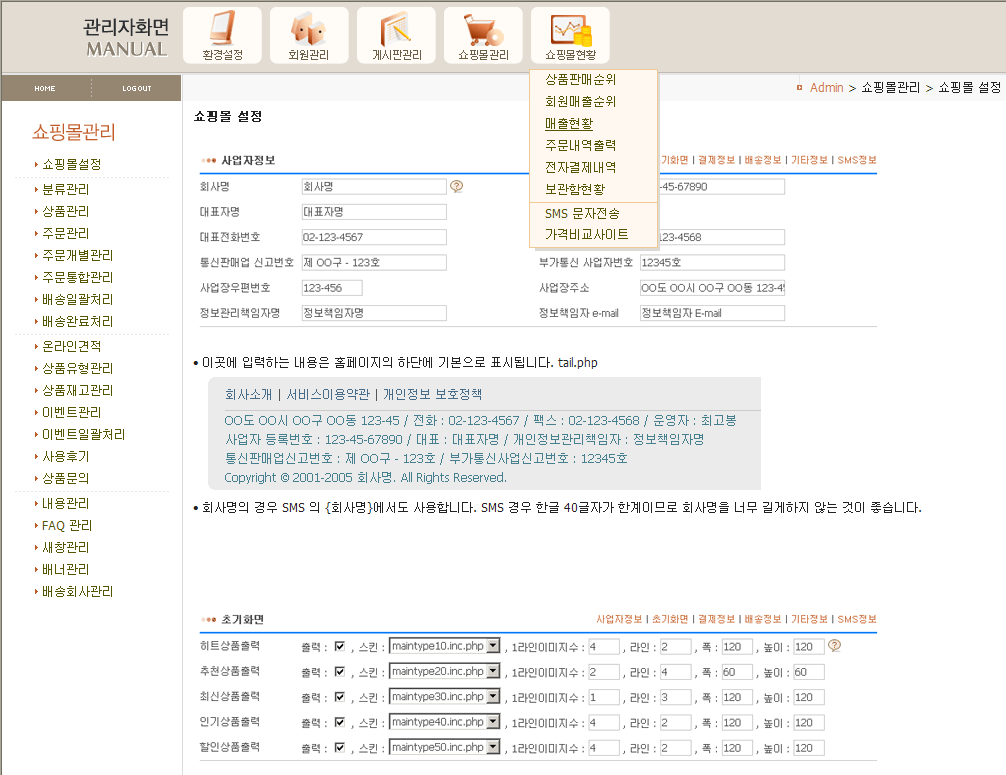Select the 쇼핑몰관리 cart icon
The image size is (1006, 775).
(483, 35)
